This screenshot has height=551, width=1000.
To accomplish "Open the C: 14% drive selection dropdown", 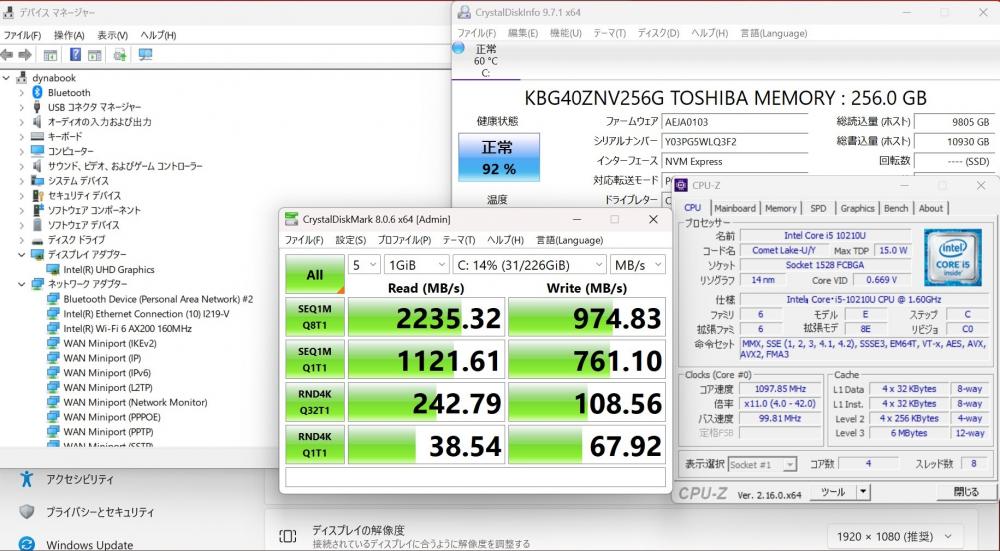I will point(529,265).
